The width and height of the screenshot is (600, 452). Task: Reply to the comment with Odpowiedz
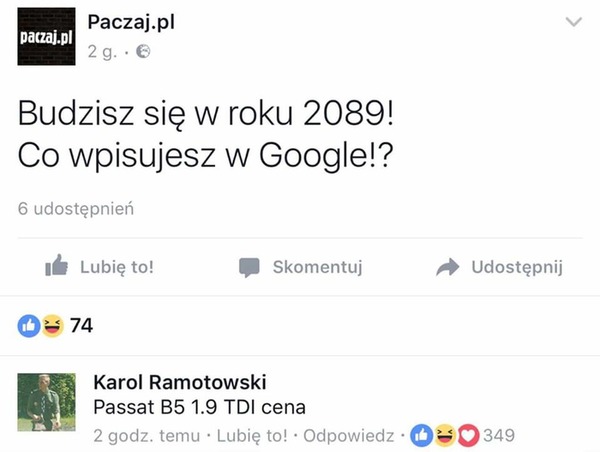(x=349, y=436)
